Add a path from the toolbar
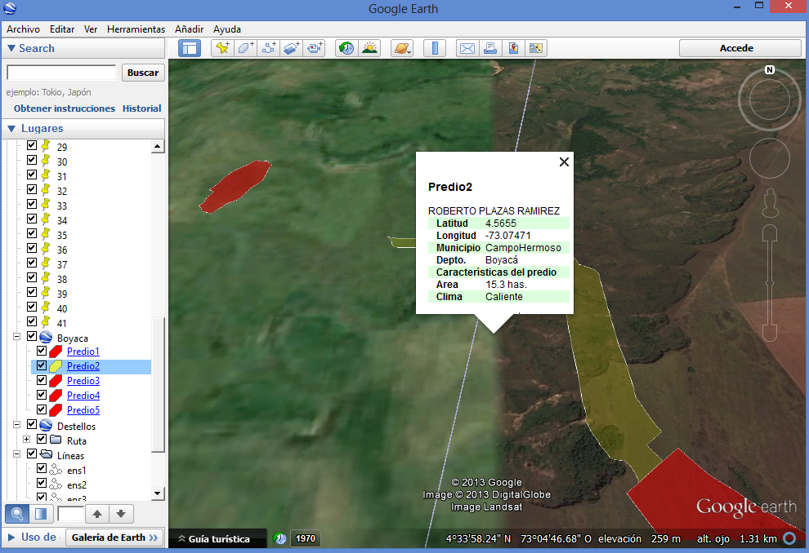This screenshot has width=809, height=553. (x=268, y=48)
